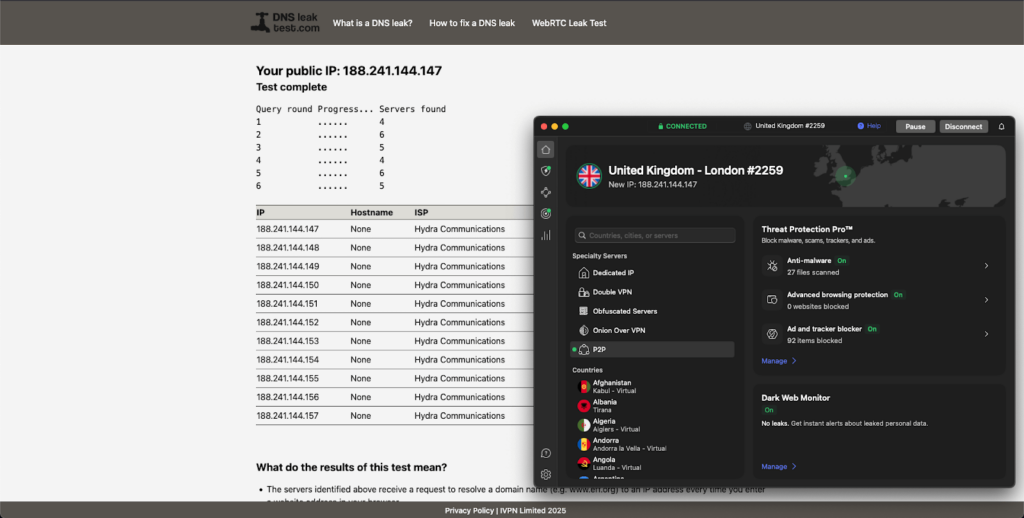Click the Angola flag icon
The height and width of the screenshot is (518, 1024).
tap(583, 464)
